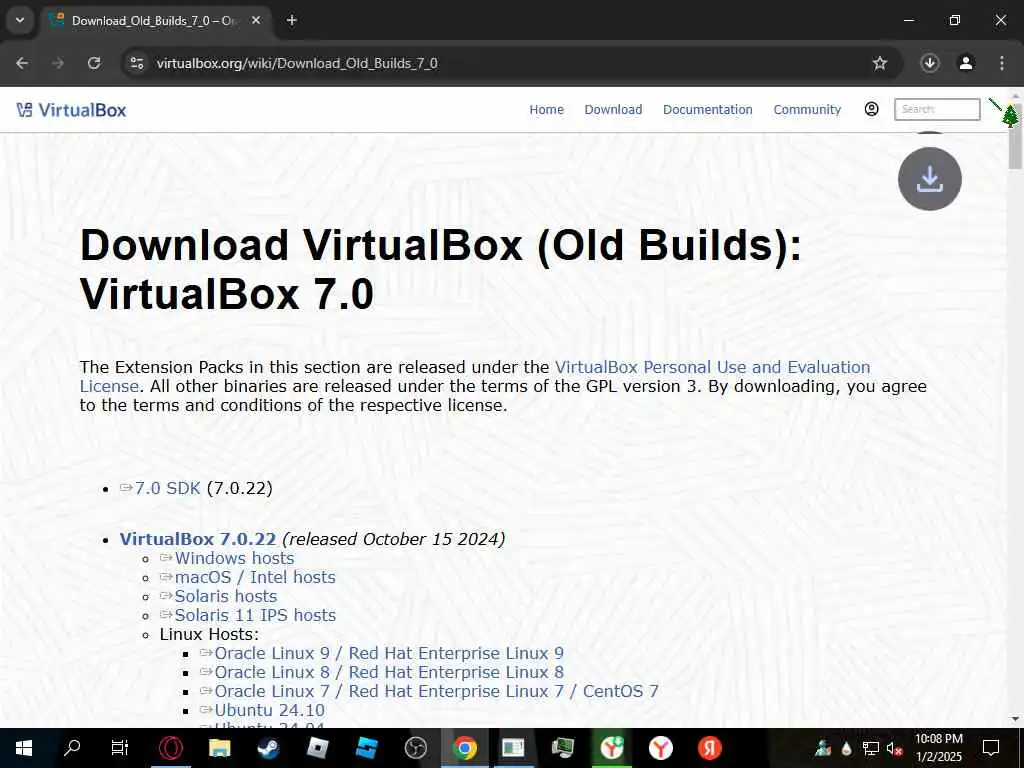Open Roblox from the taskbar

(x=317, y=748)
